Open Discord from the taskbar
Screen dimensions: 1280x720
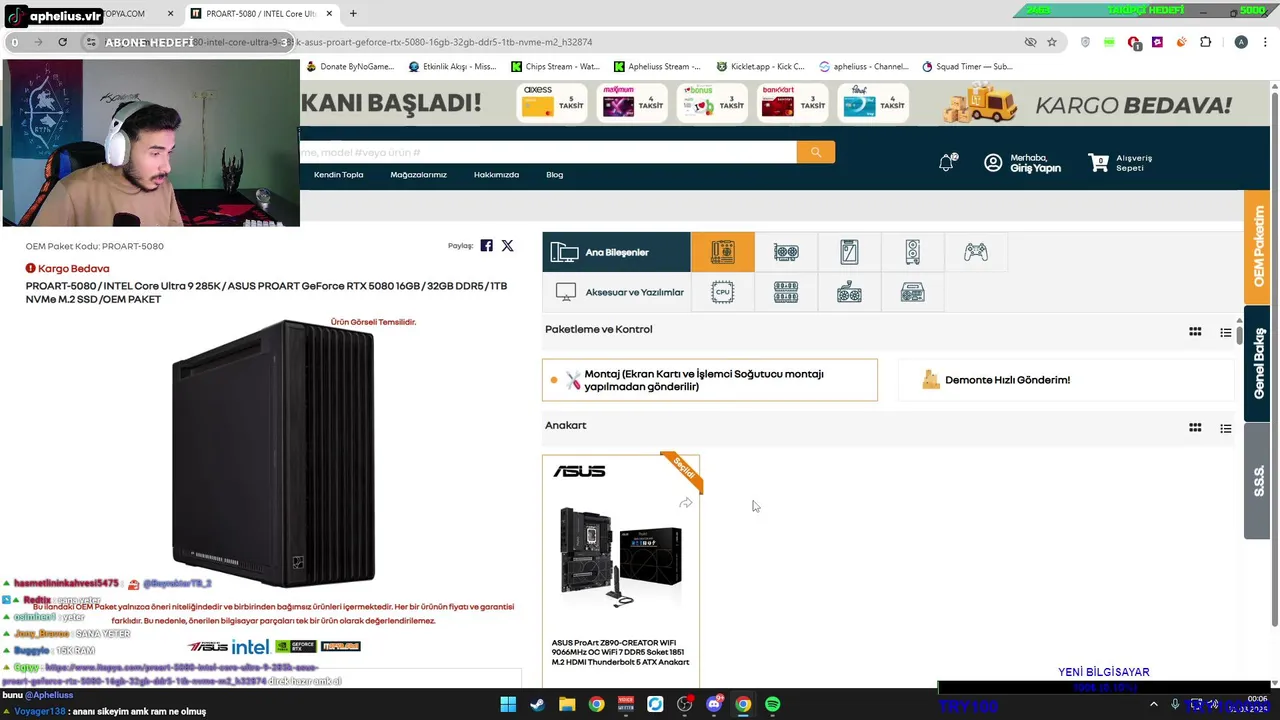pyautogui.click(x=714, y=704)
